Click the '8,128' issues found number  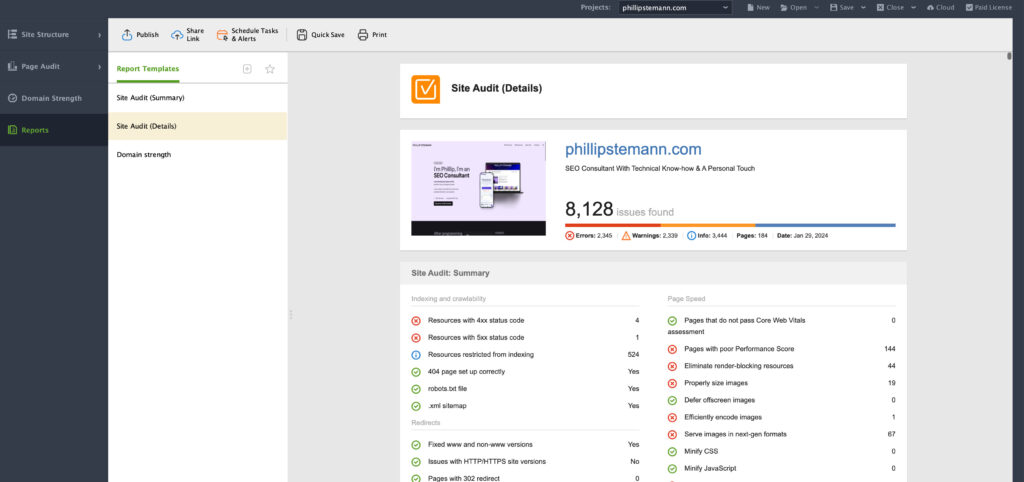pyautogui.click(x=589, y=209)
